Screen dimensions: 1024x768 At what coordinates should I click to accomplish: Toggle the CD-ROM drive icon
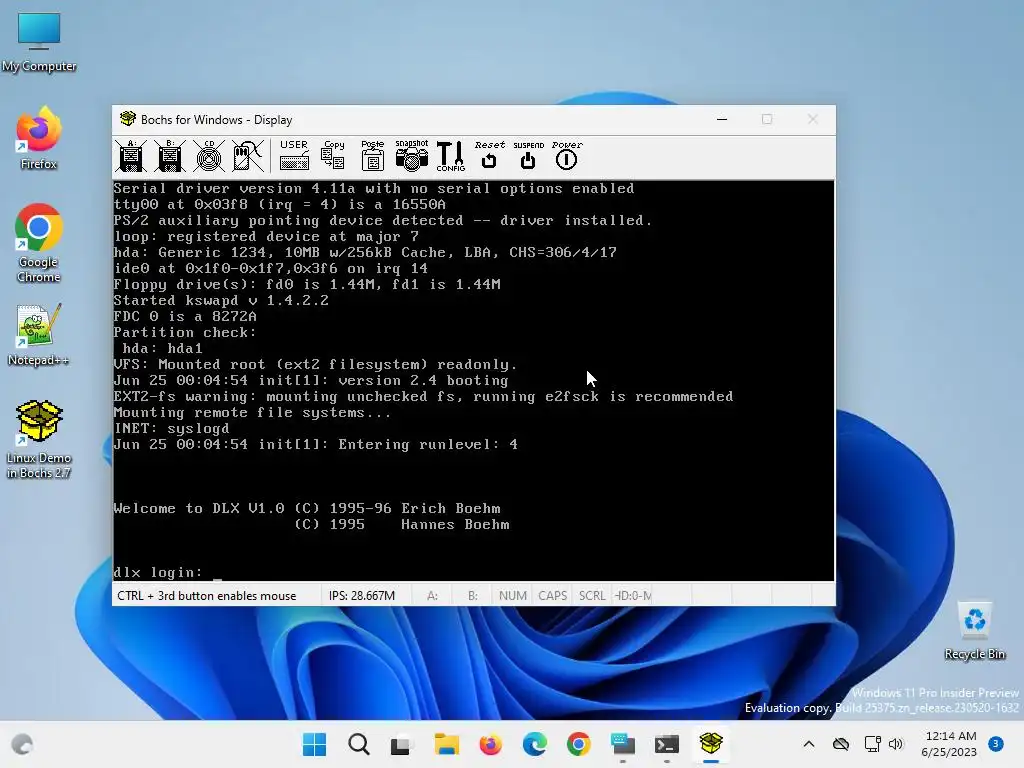[209, 156]
